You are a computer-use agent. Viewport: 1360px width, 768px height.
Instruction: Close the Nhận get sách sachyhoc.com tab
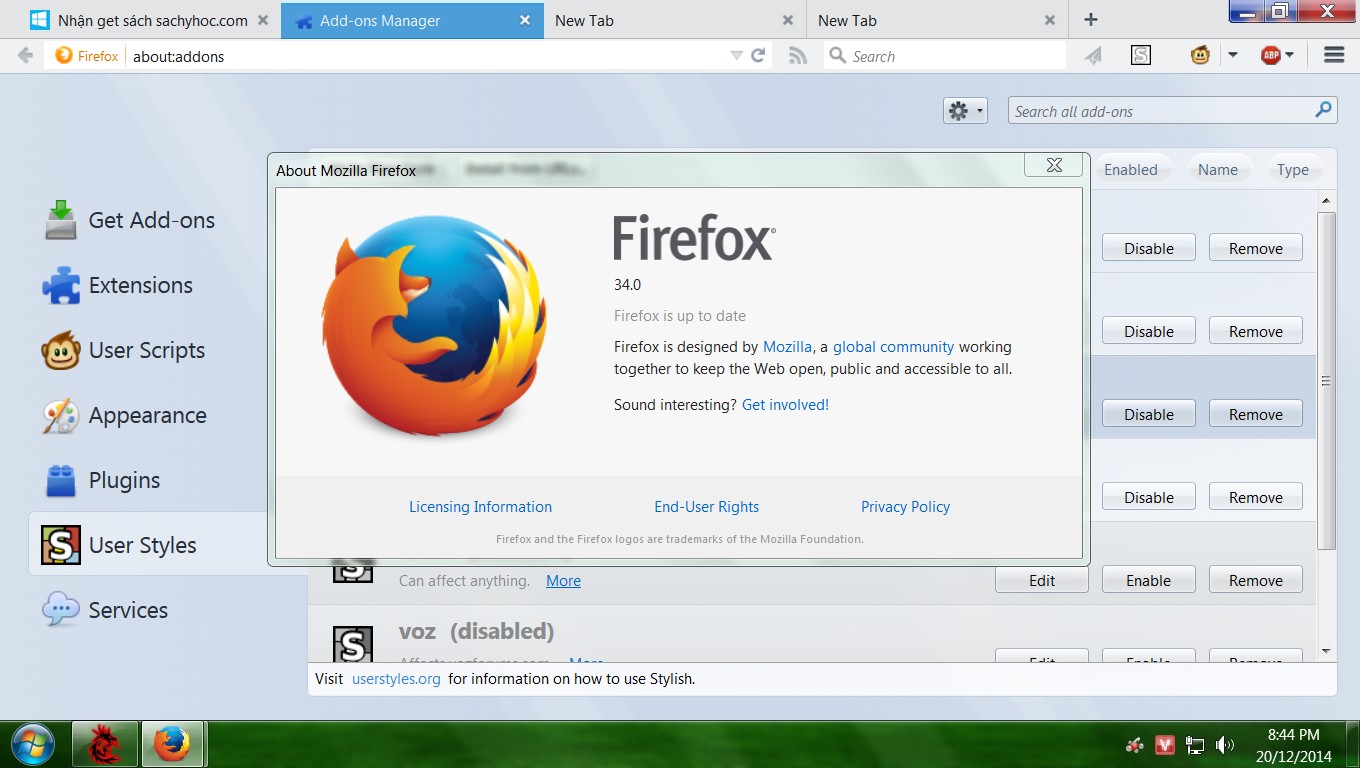[263, 20]
